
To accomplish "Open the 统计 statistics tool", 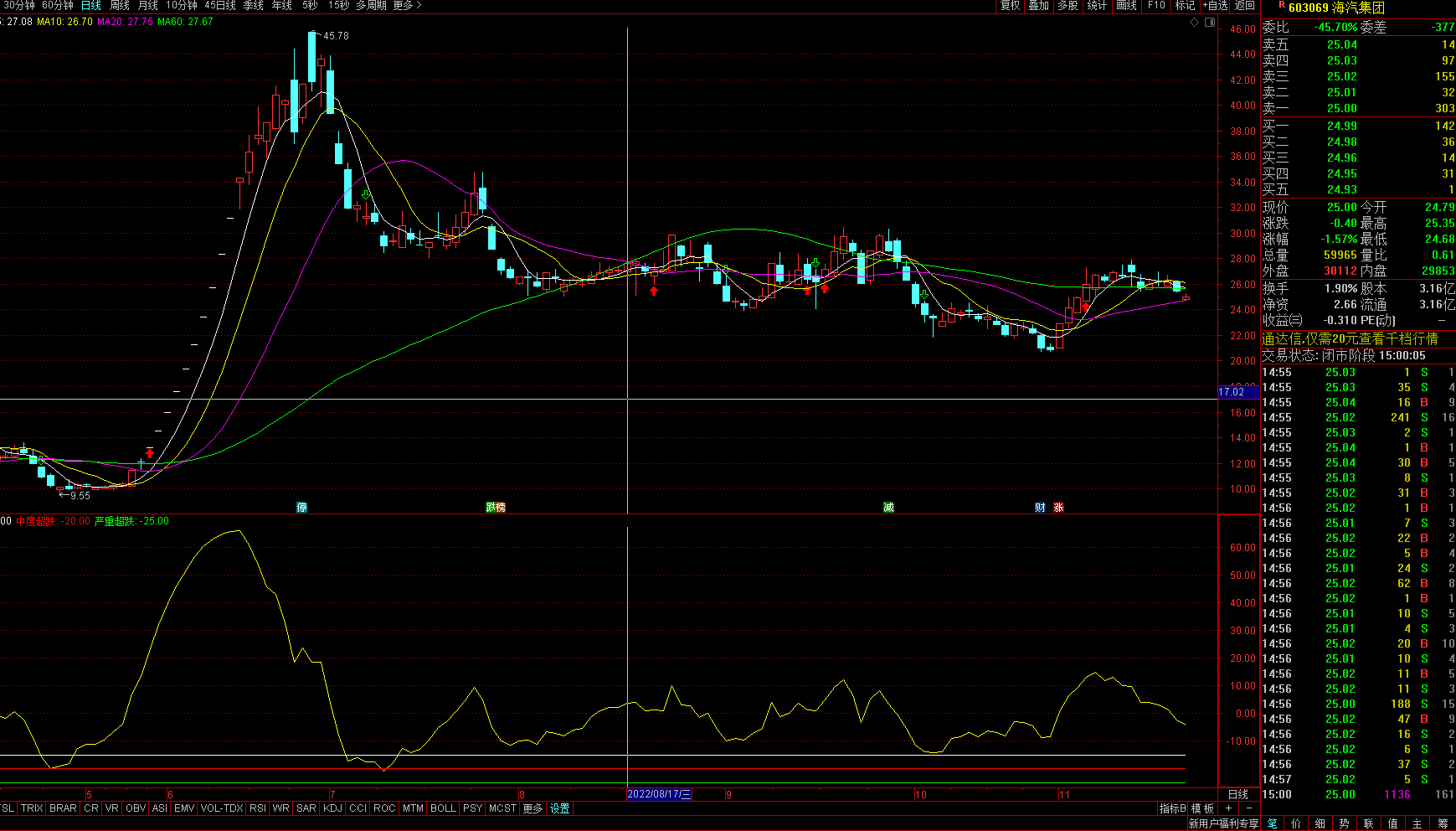I will pos(1097,6).
